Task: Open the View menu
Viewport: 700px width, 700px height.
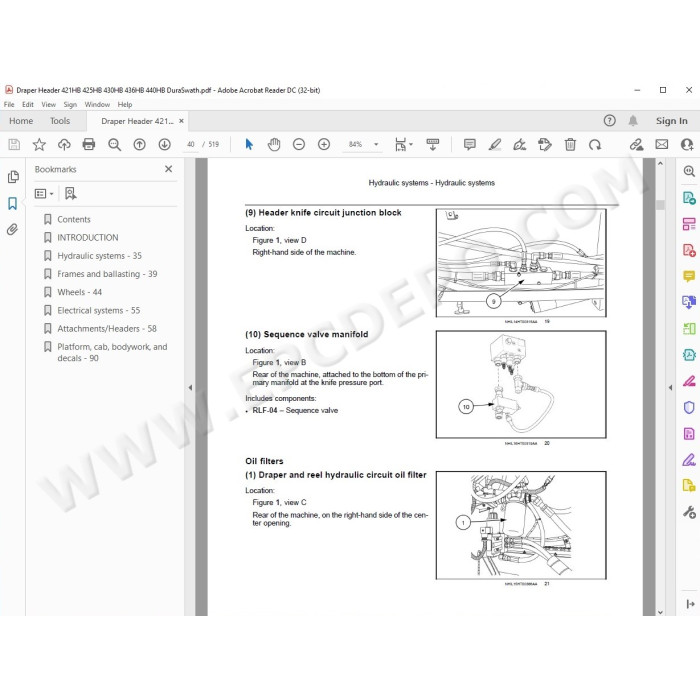Action: 49,104
